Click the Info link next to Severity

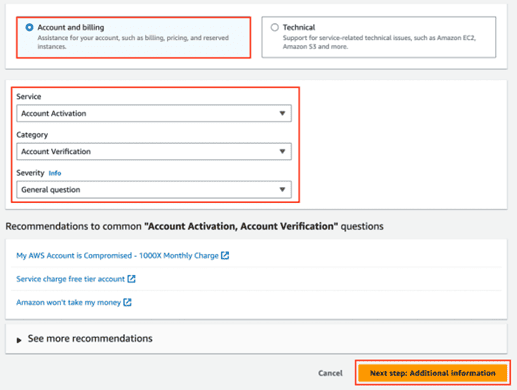click(55, 173)
